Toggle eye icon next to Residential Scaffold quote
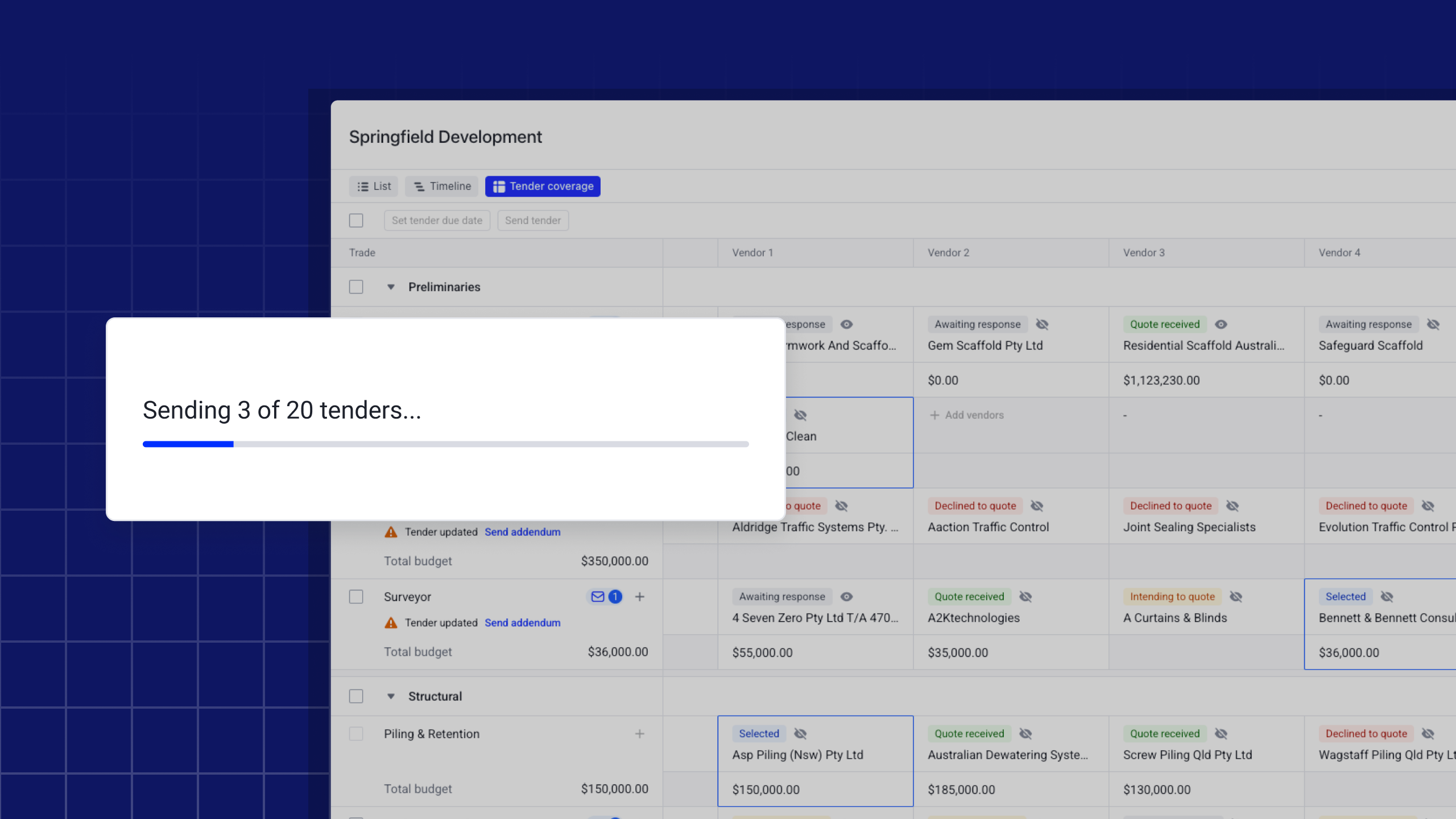1456x819 pixels. pos(1221,324)
